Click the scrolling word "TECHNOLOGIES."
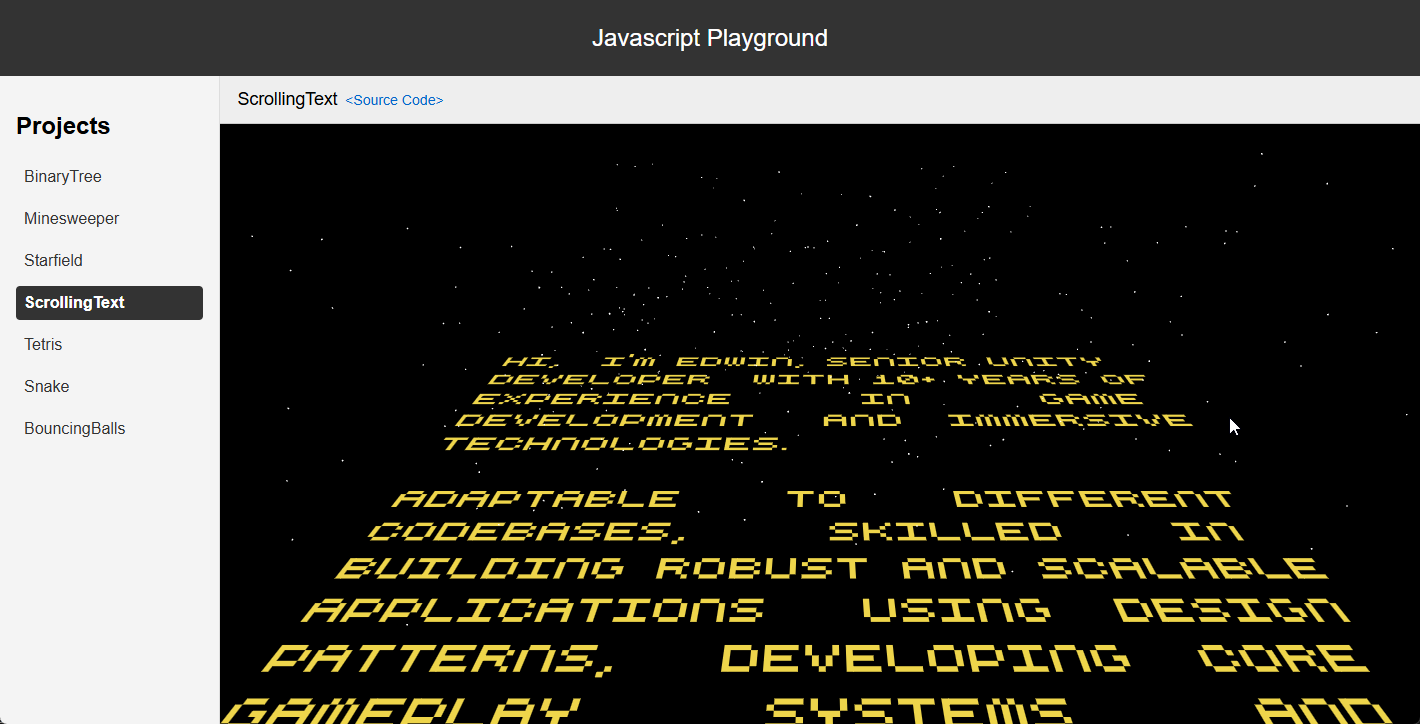Image resolution: width=1420 pixels, height=724 pixels. pyautogui.click(x=616, y=443)
